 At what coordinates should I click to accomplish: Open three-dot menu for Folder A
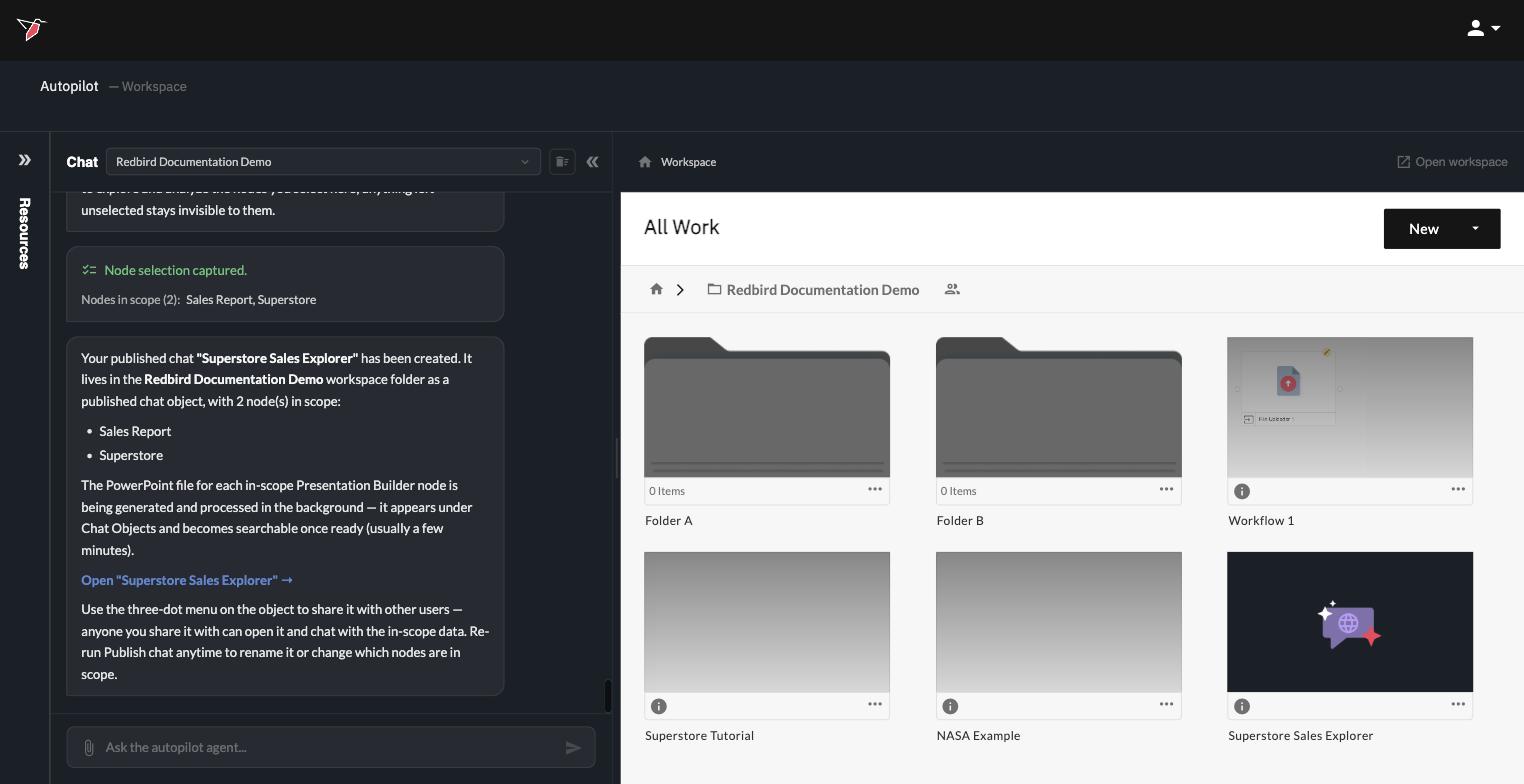pyautogui.click(x=875, y=489)
